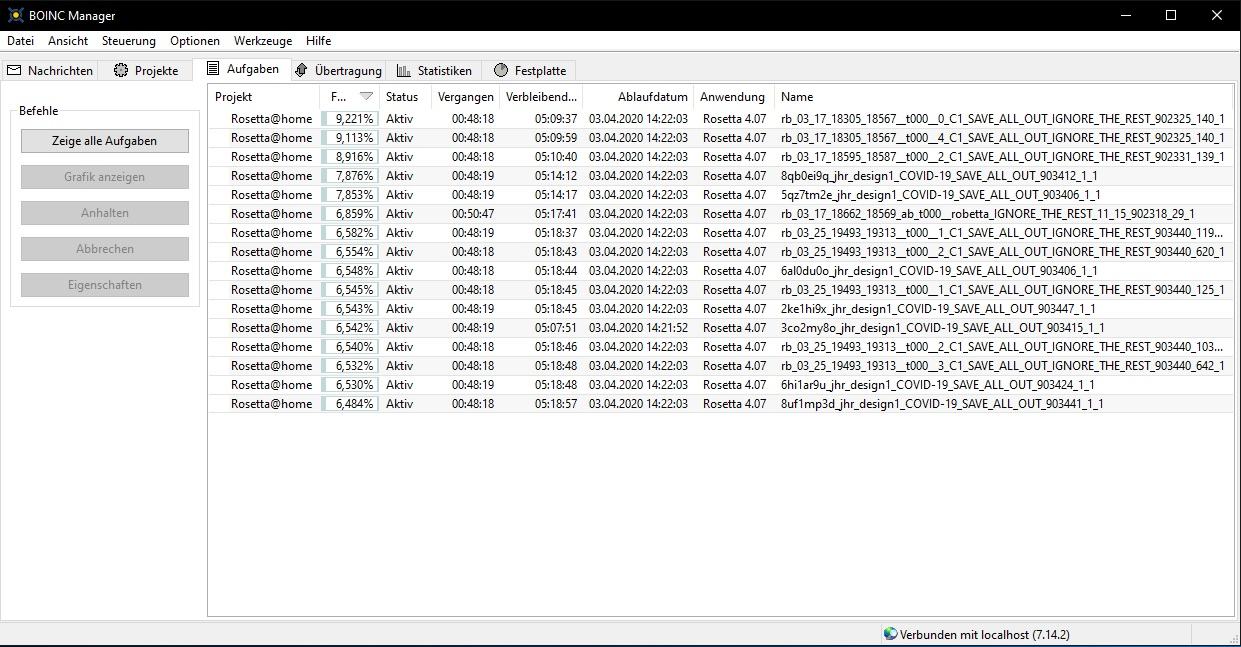Screen dimensions: 1241x647
Task: Click the globe connection icon in the status bar
Action: tap(890, 634)
